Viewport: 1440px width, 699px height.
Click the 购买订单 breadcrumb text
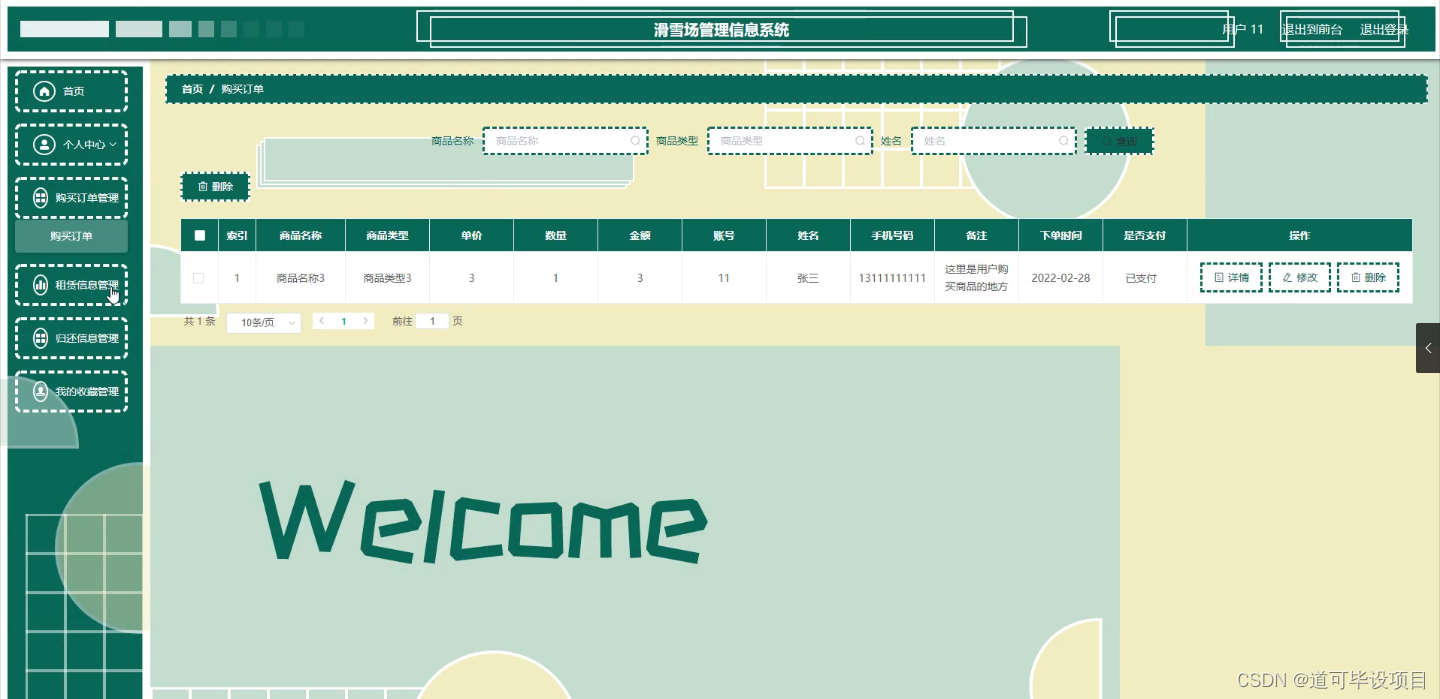[x=242, y=89]
